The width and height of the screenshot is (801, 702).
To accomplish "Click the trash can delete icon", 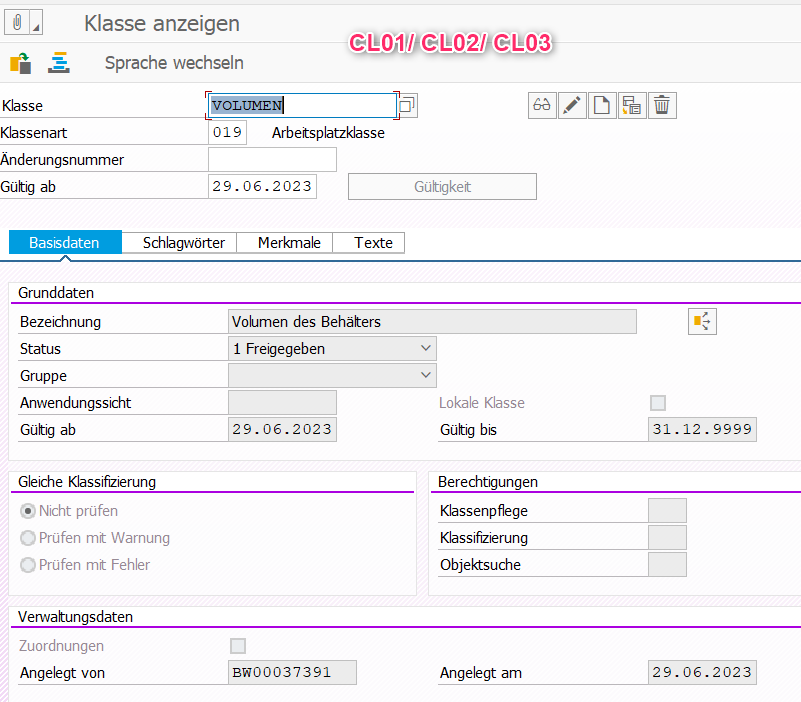I will pos(662,105).
